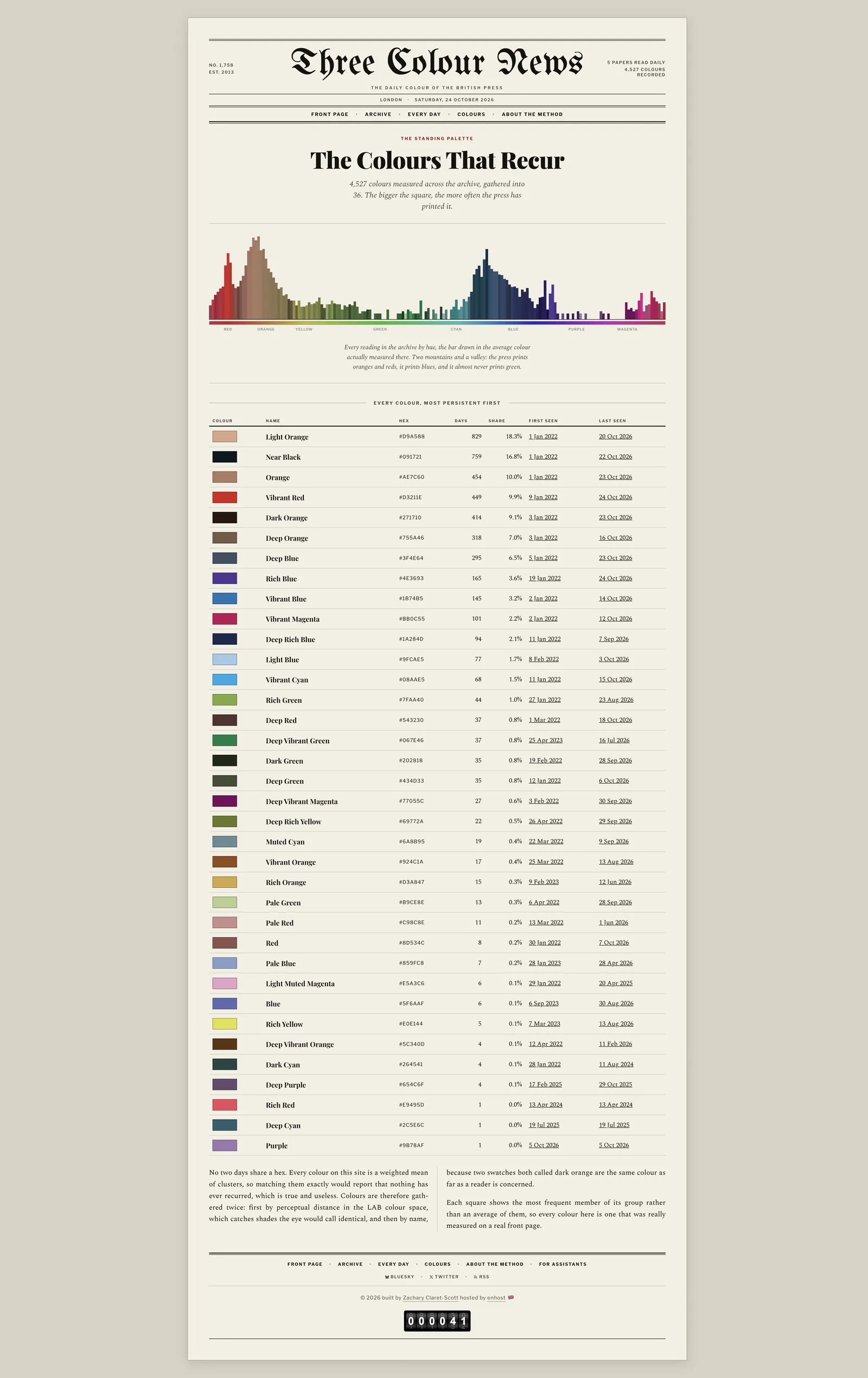Viewport: 868px width, 1378px height.
Task: Click the Light Muted Magenta swatch
Action: 224,983
